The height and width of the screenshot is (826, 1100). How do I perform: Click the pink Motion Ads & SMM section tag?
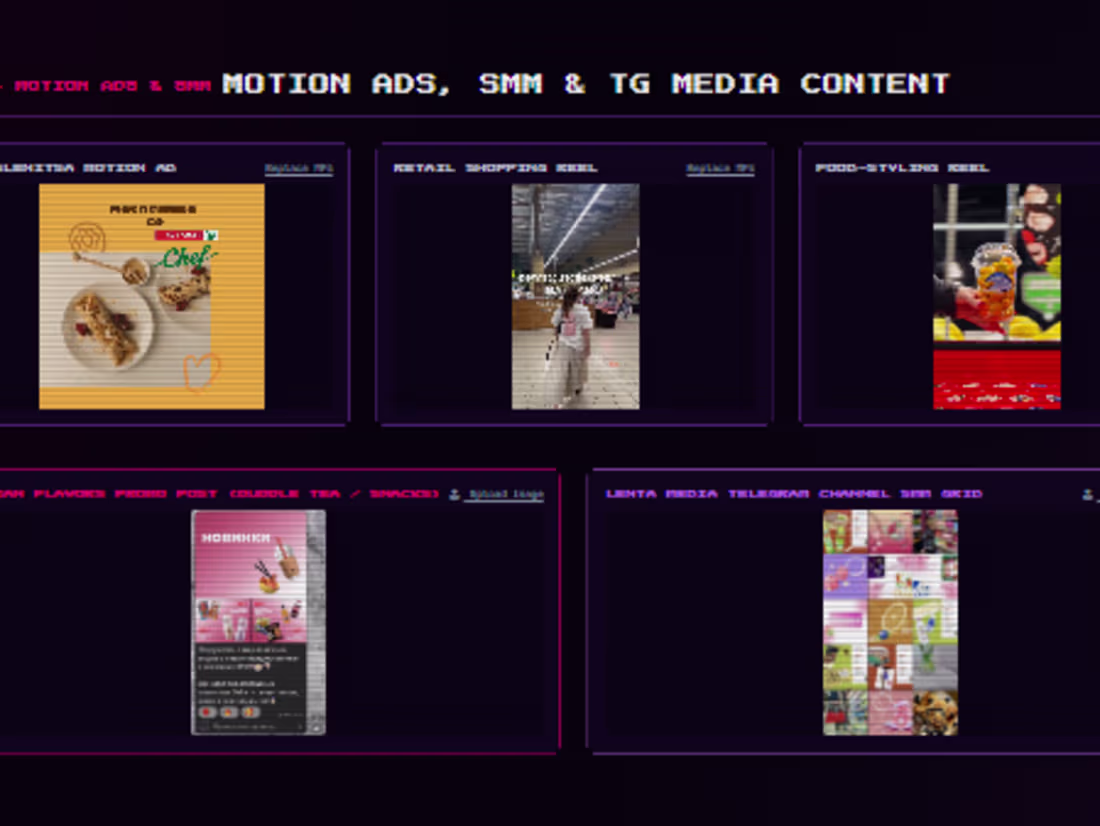pyautogui.click(x=107, y=86)
